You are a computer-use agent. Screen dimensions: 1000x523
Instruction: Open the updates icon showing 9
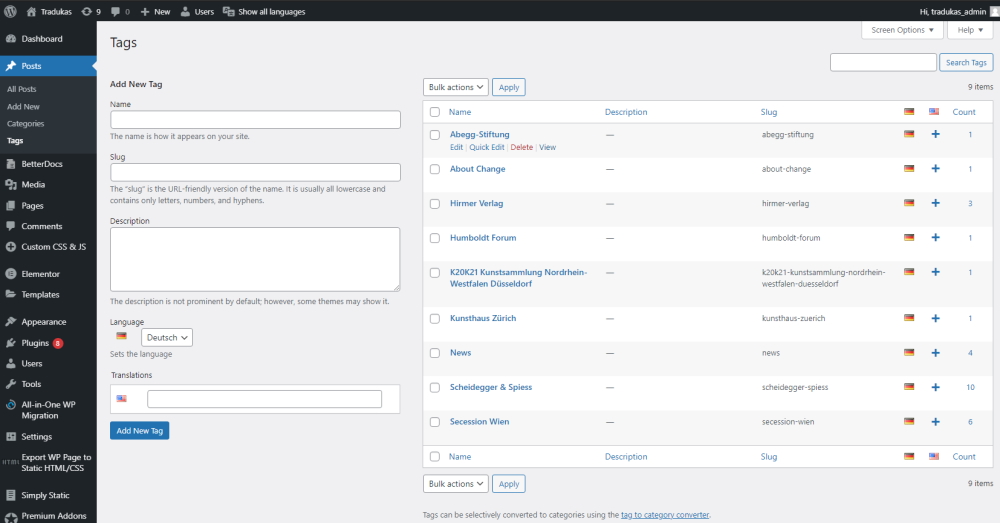[91, 11]
